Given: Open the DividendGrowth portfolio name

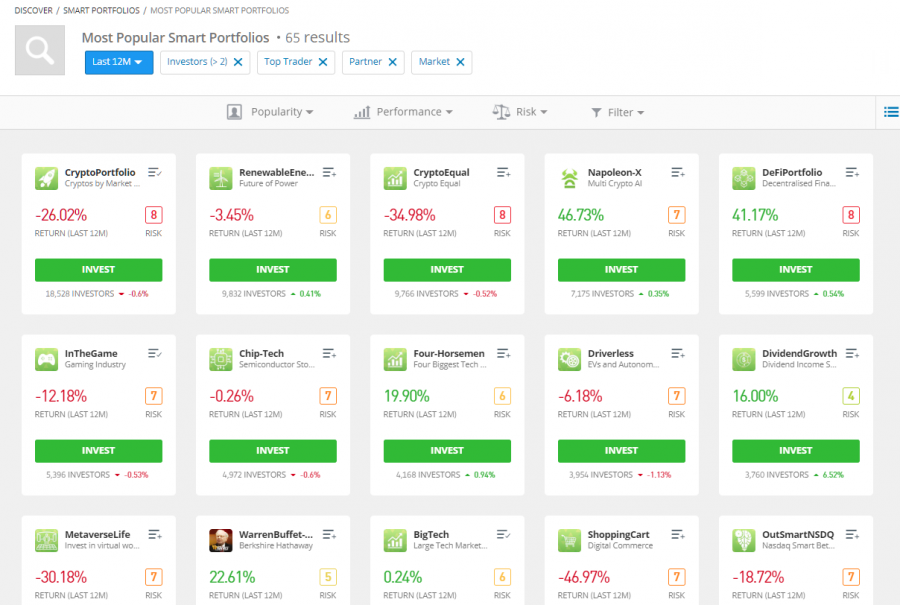Looking at the screenshot, I should (x=799, y=354).
